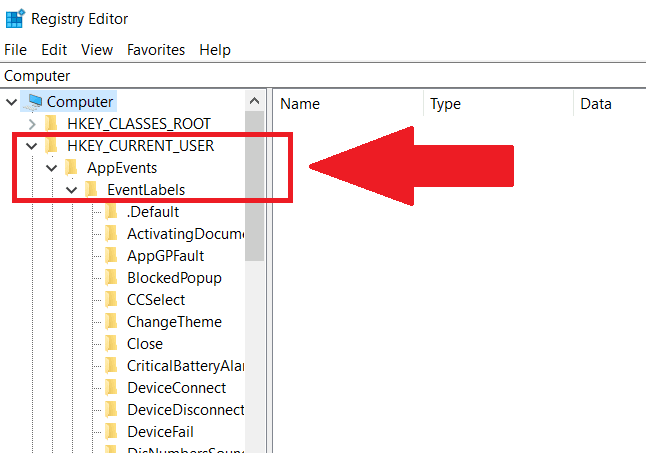Click the BlockedPopup key folder icon

tap(112, 278)
